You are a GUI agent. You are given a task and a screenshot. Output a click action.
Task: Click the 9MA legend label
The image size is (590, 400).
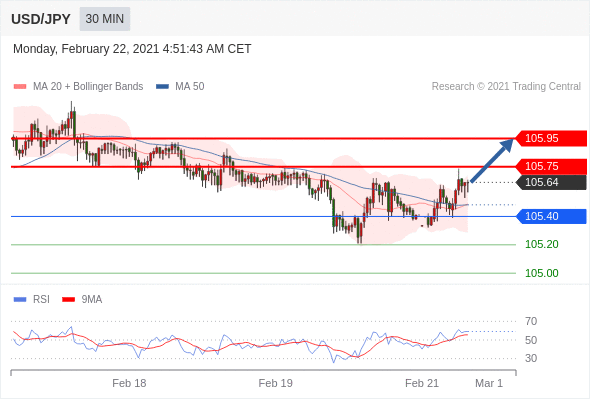[x=92, y=300]
